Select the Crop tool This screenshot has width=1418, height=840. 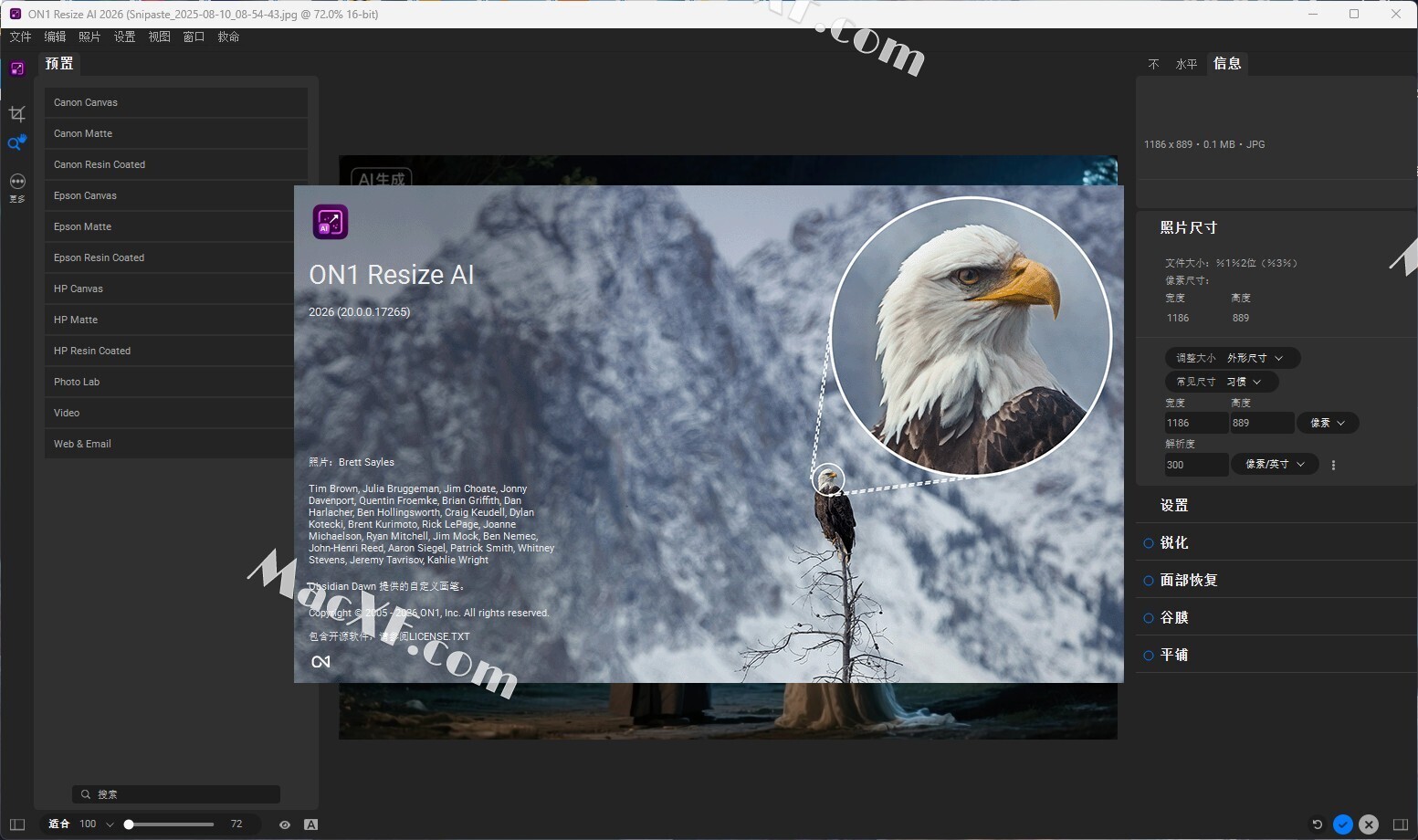(17, 113)
